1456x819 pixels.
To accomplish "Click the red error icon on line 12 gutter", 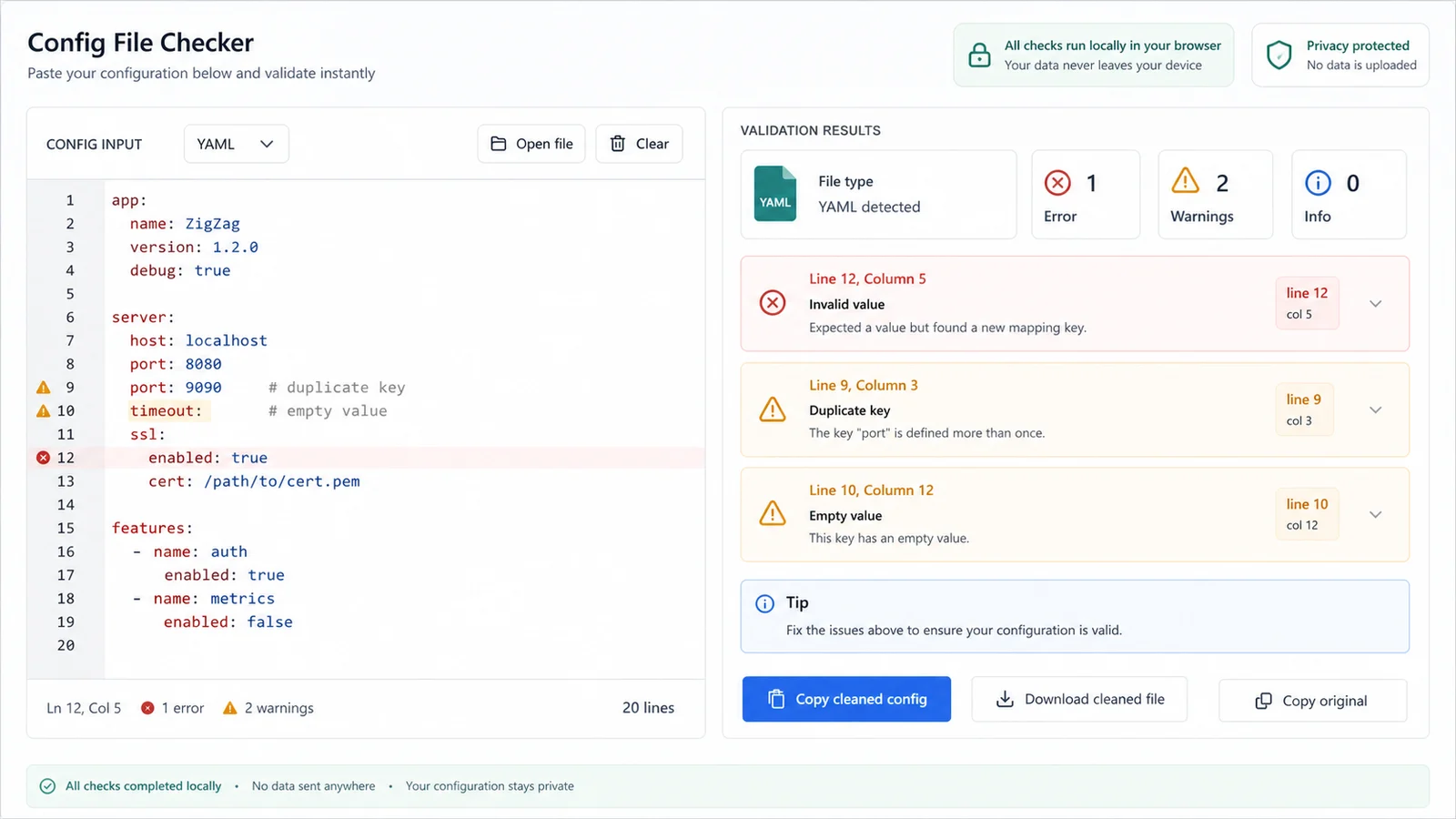I will click(43, 458).
